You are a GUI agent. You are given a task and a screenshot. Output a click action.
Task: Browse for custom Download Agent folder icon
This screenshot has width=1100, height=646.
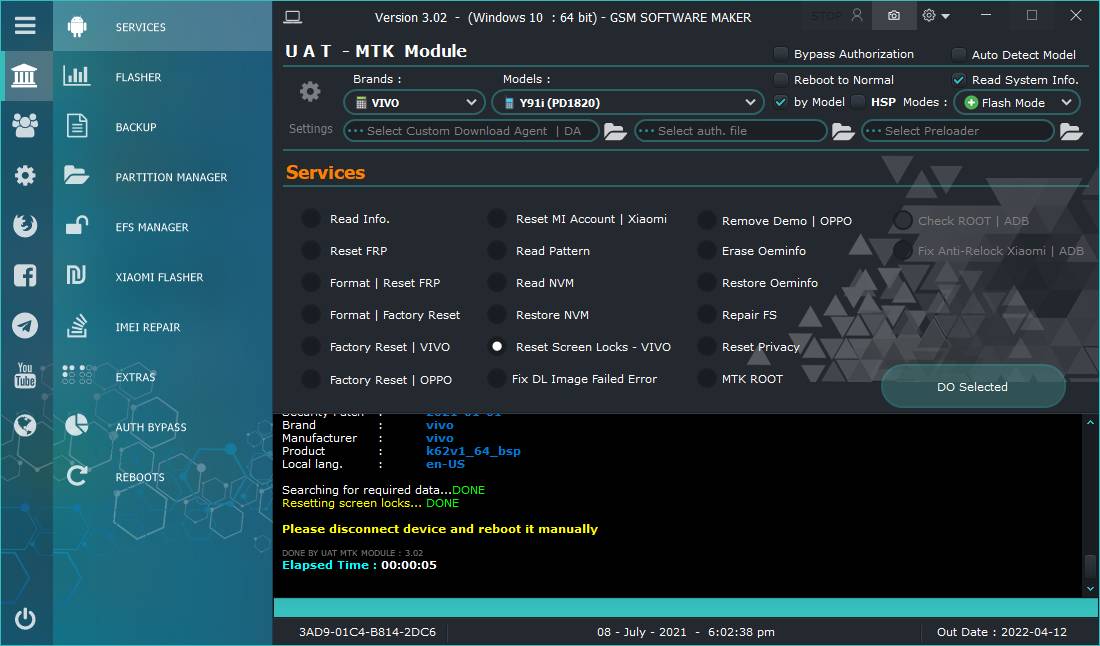[x=615, y=131]
